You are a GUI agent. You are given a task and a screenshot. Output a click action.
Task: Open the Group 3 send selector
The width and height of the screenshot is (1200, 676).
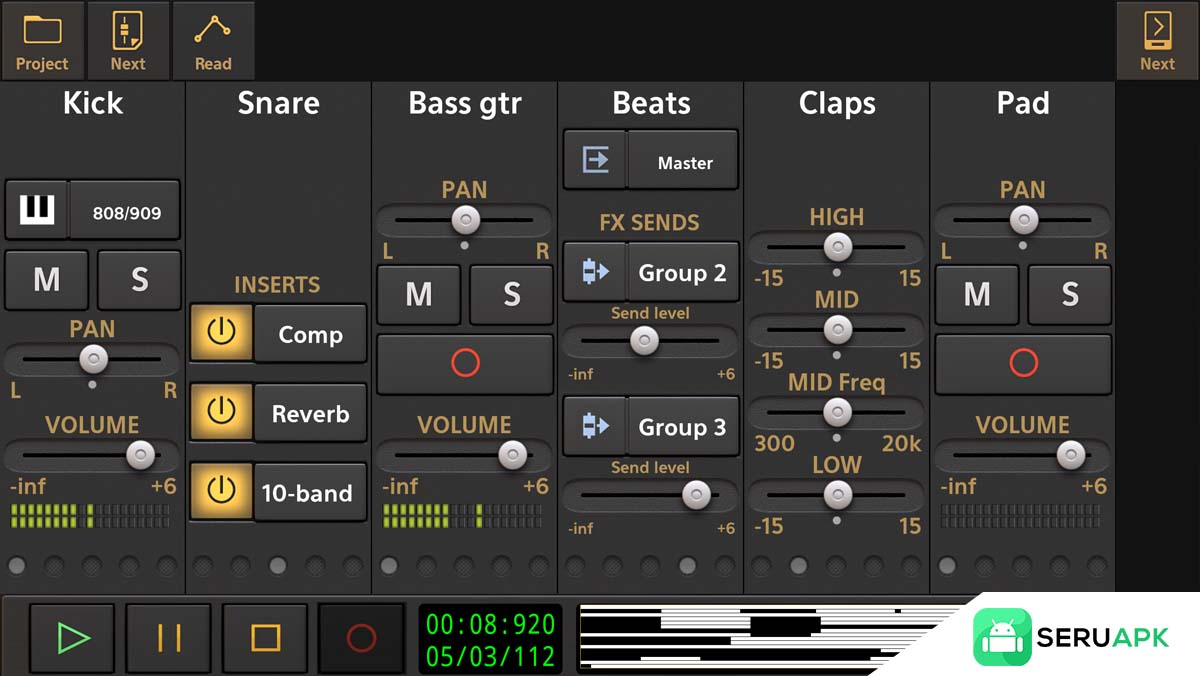(682, 427)
